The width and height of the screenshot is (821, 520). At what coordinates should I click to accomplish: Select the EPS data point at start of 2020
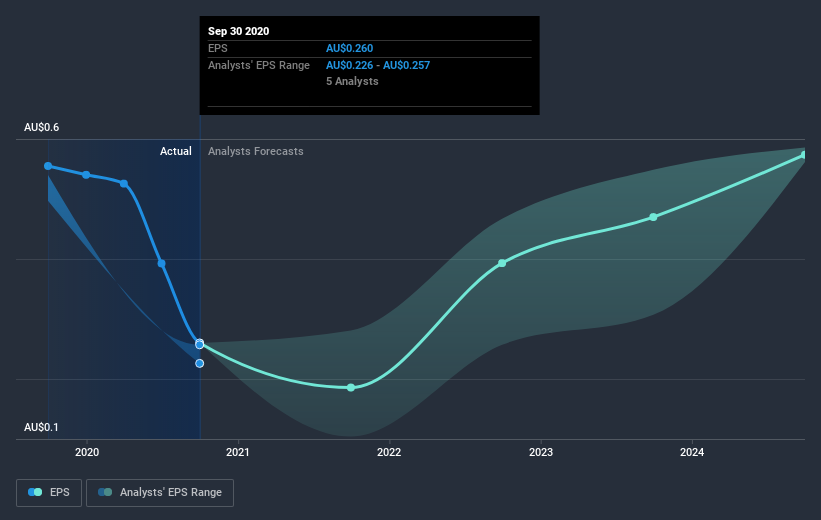pos(86,175)
